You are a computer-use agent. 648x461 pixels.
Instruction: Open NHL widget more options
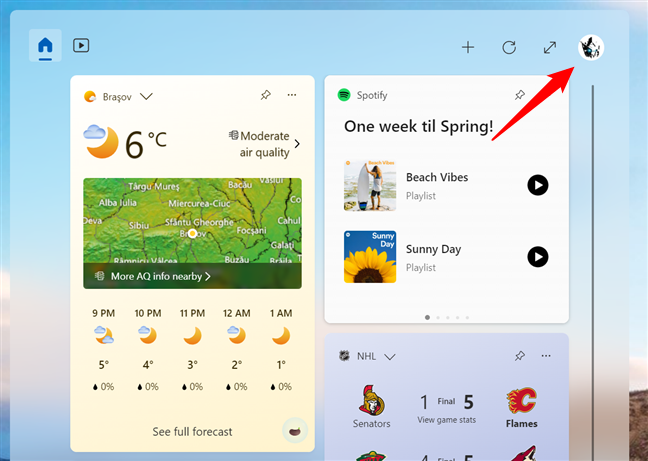[x=546, y=356]
